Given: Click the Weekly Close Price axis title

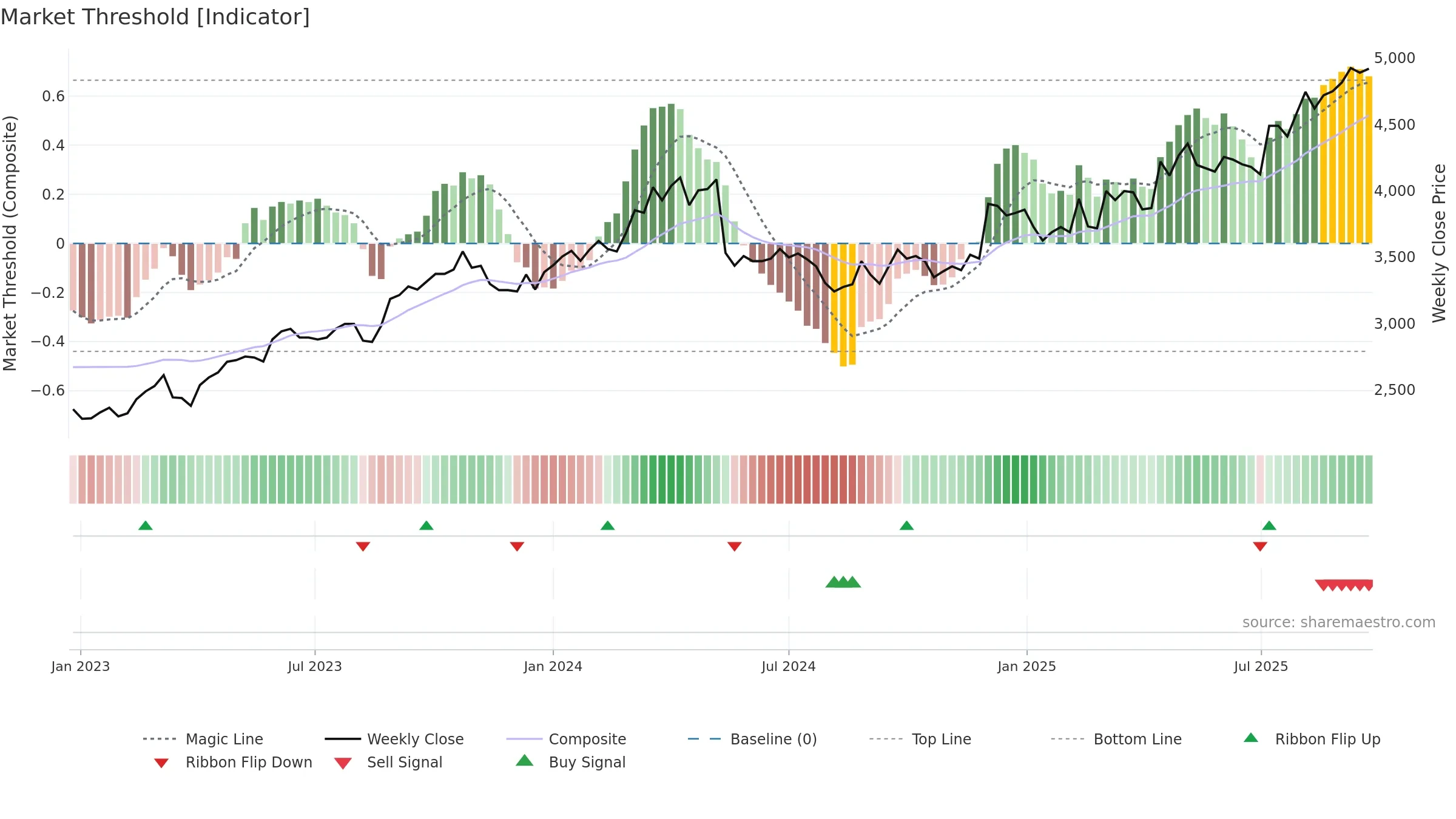Looking at the screenshot, I should [x=1439, y=243].
